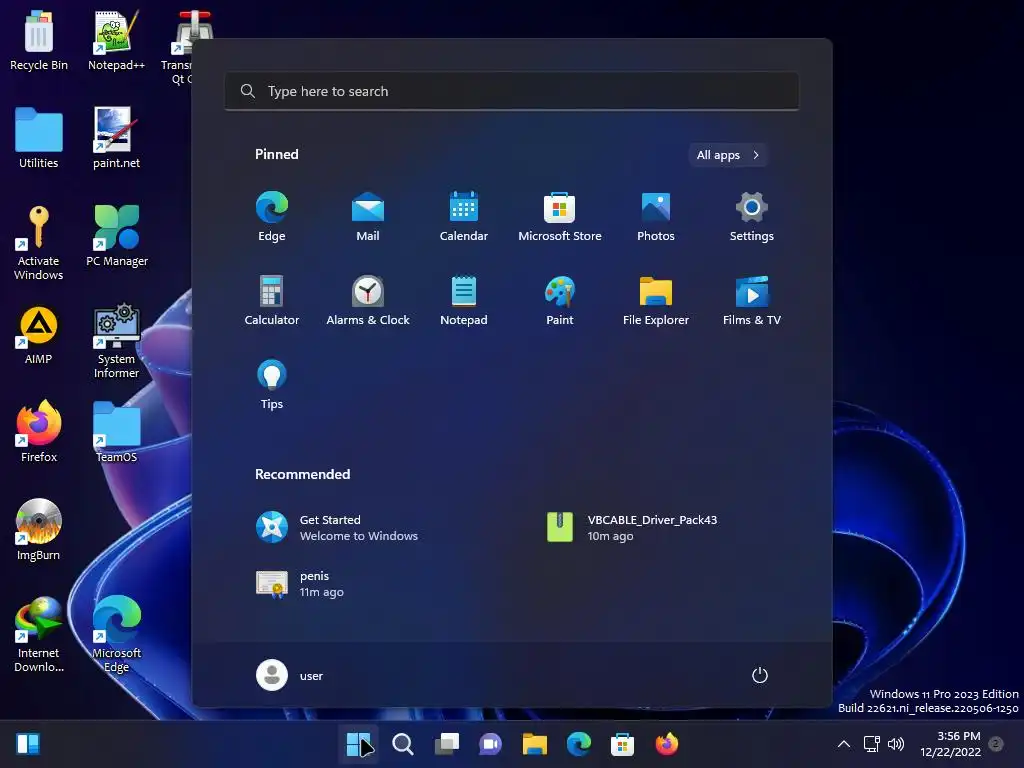Click the network tray icon
1024x768 pixels.
click(872, 744)
